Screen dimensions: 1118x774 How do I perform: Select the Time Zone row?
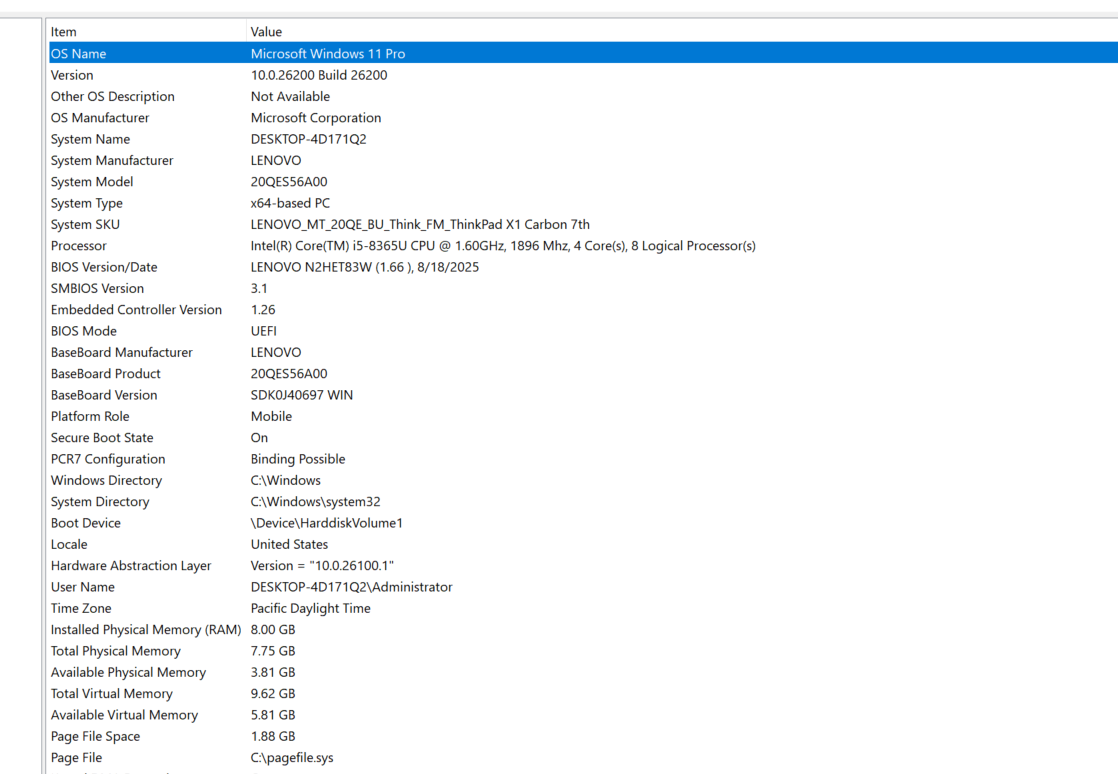tap(583, 609)
